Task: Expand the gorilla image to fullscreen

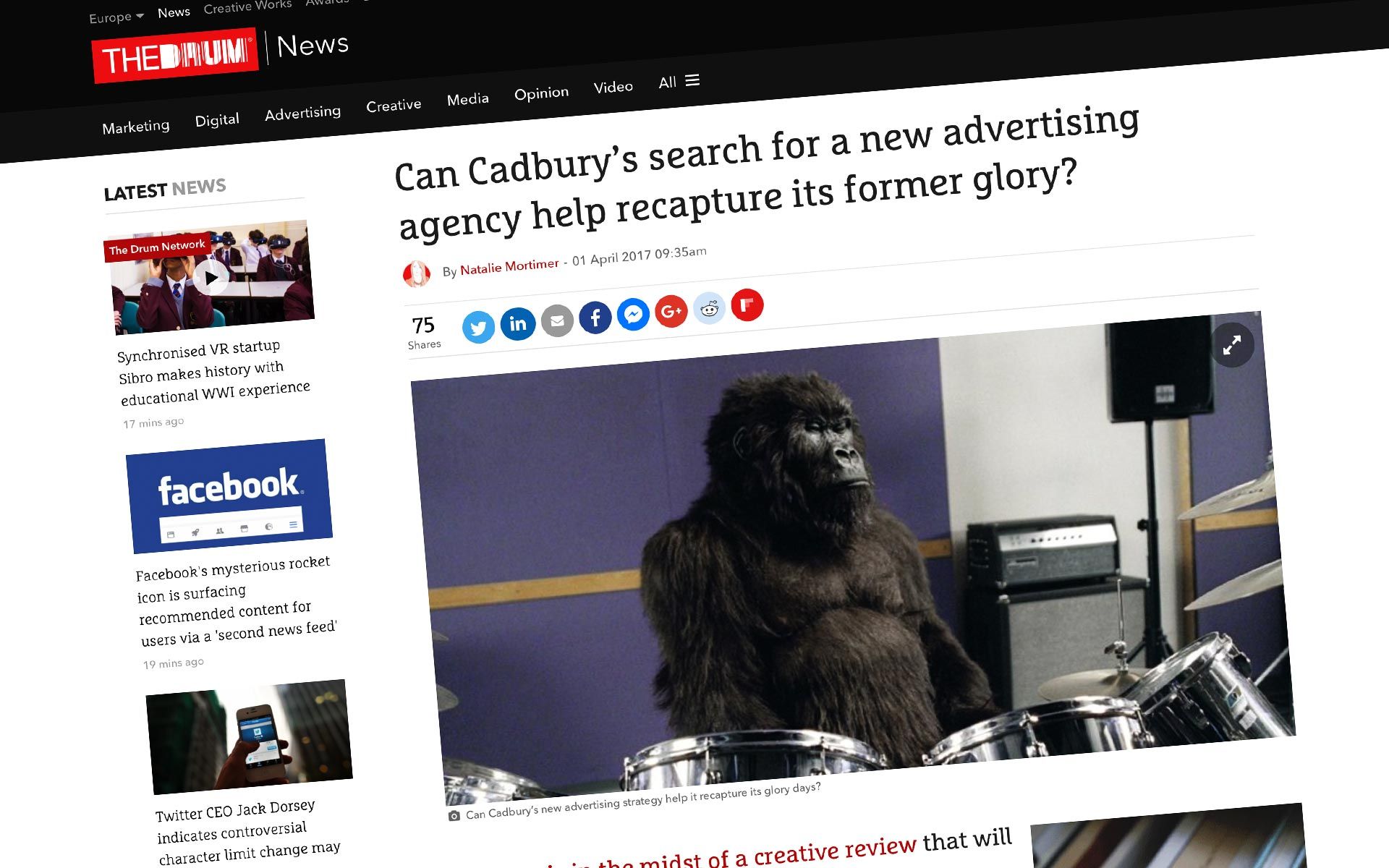Action: (1232, 346)
